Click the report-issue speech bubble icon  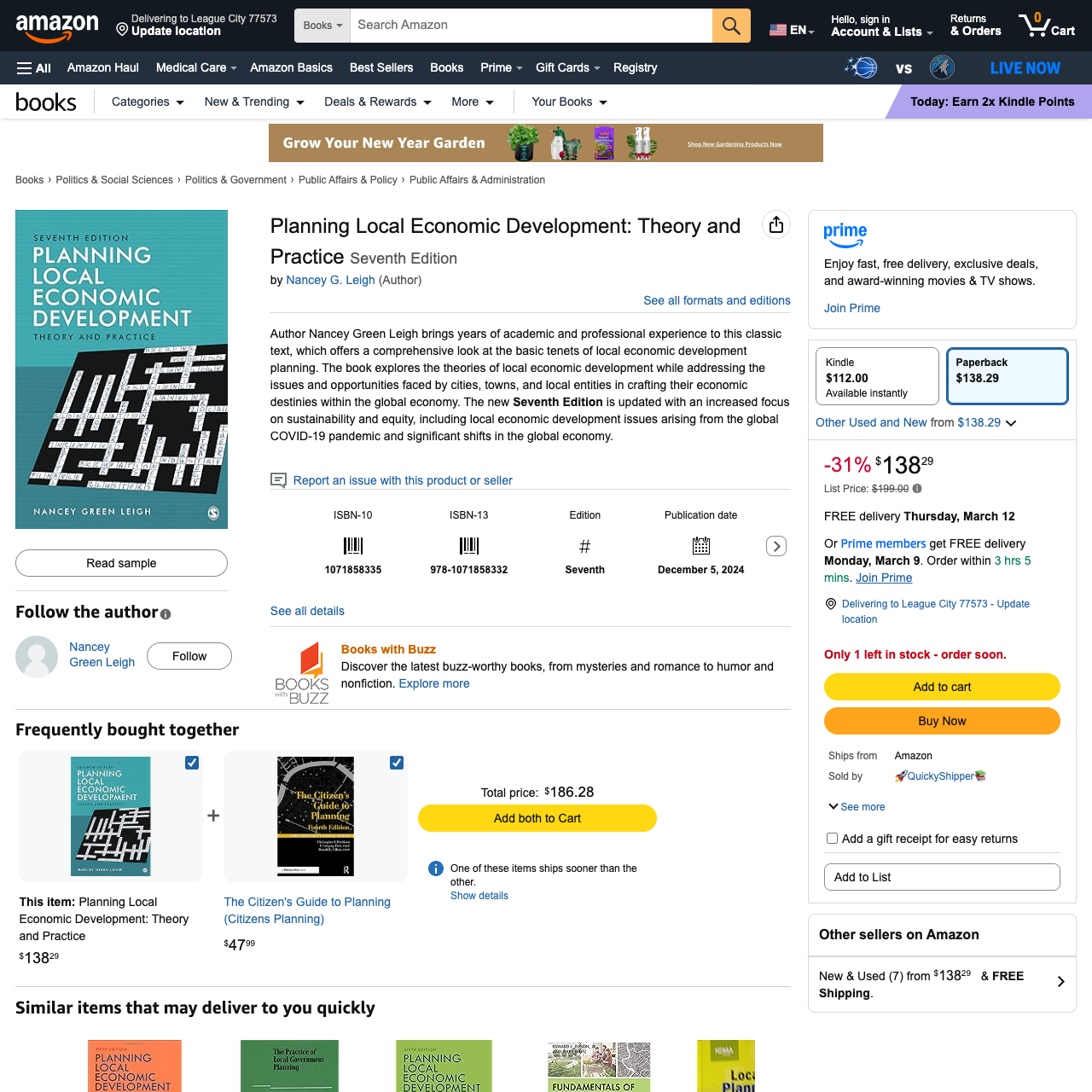278,480
